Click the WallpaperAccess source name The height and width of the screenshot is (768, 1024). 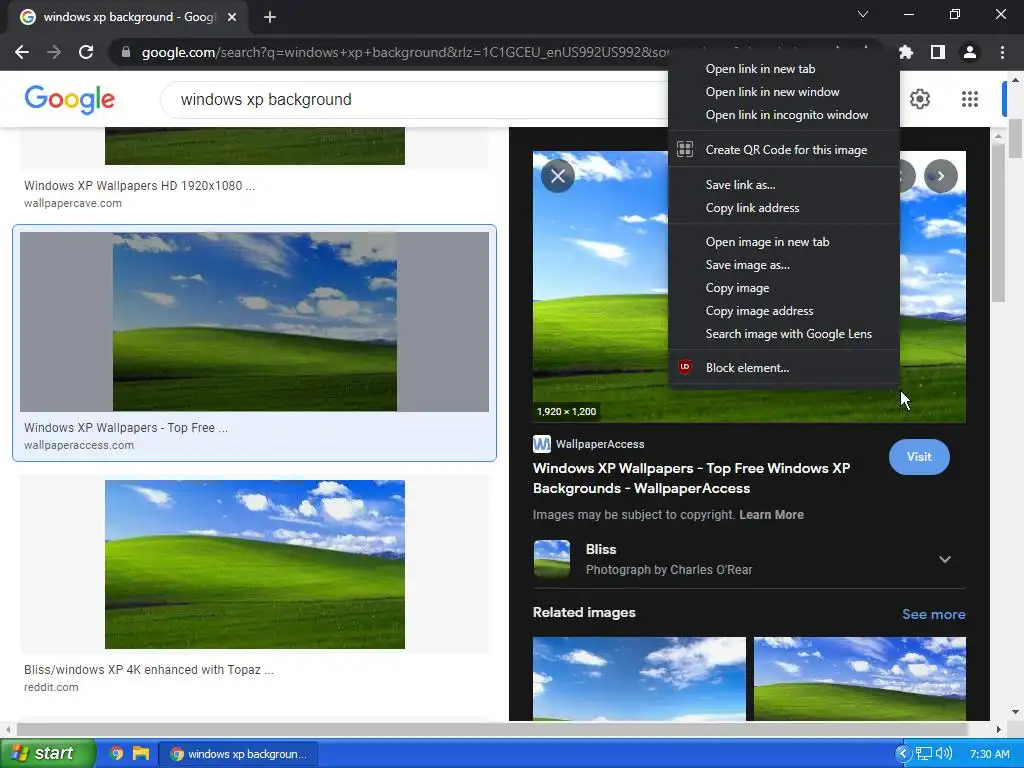[600, 444]
